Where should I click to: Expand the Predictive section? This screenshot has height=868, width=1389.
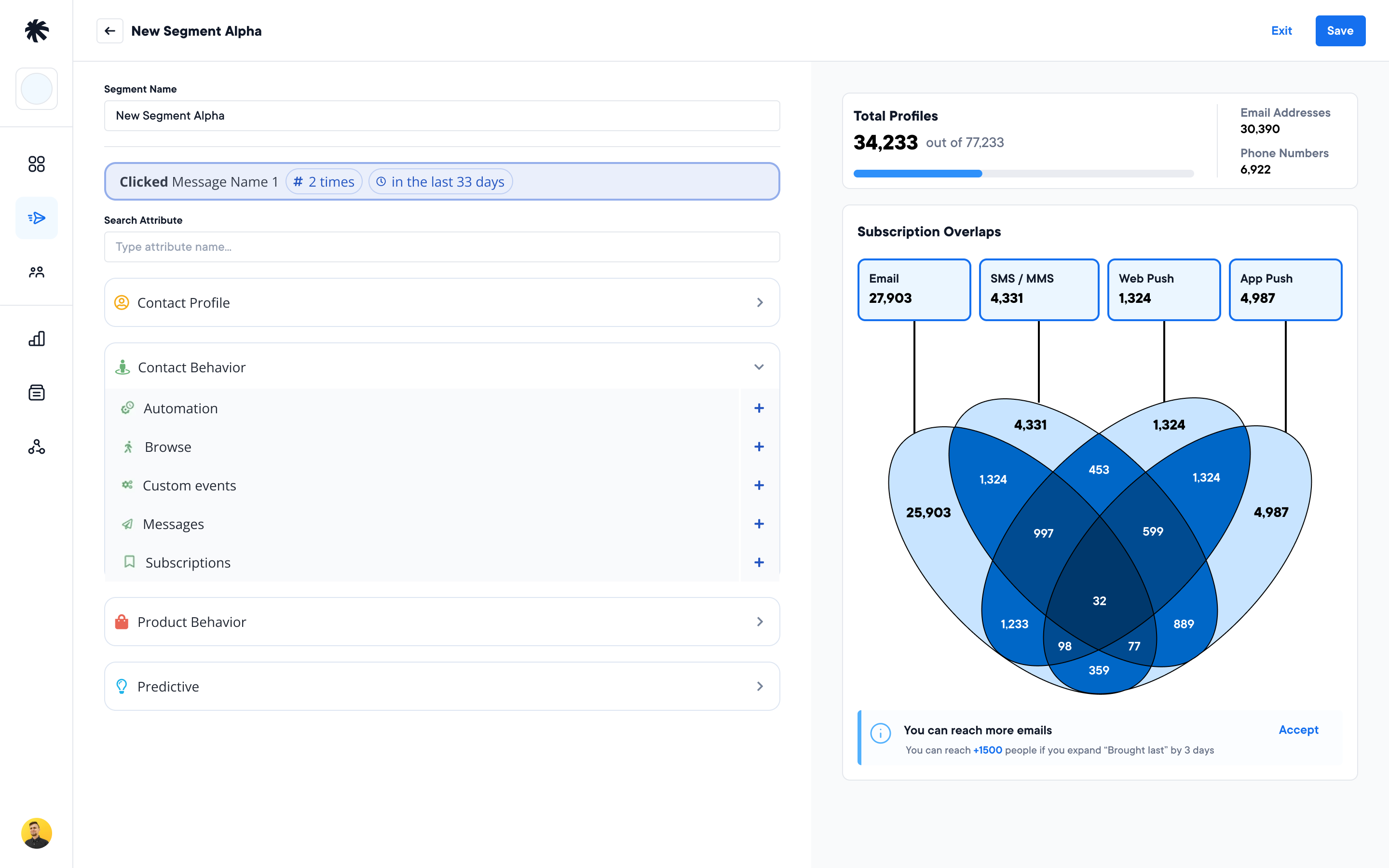tap(442, 686)
